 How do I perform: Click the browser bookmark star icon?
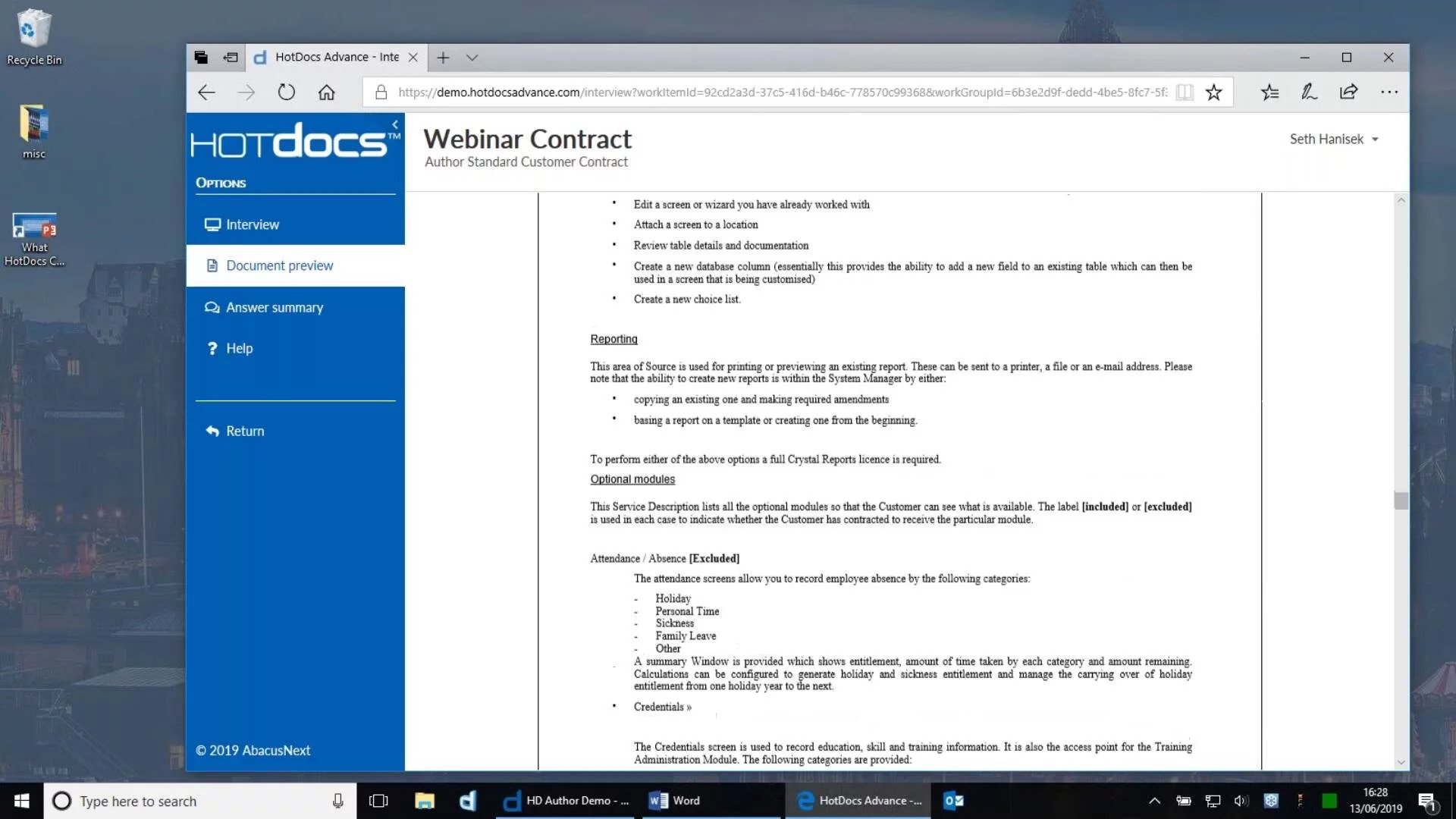(x=1213, y=91)
